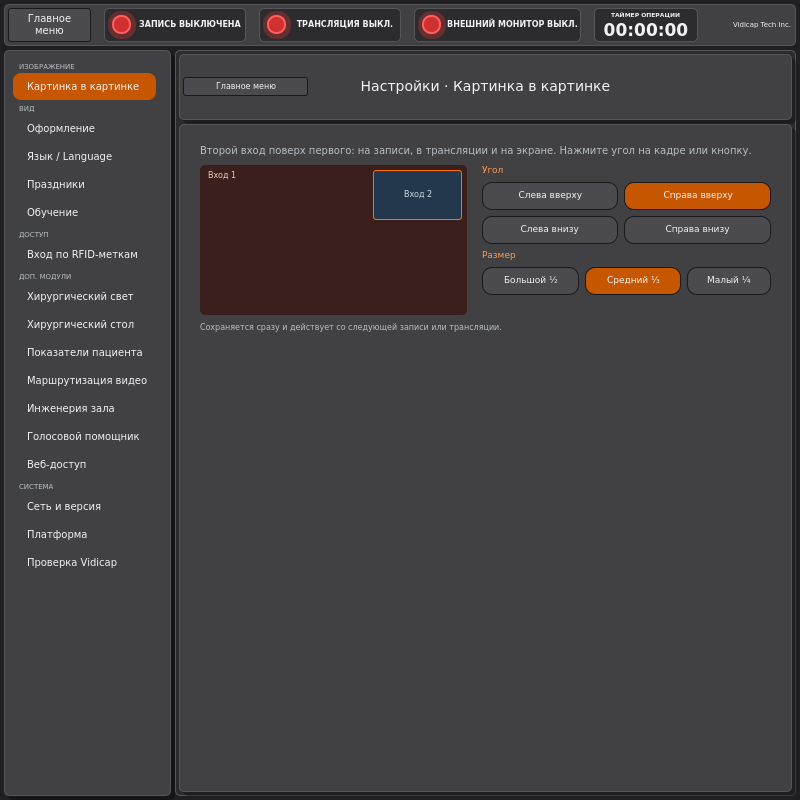The width and height of the screenshot is (800, 800).
Task: Toggle recording via ЗАПИСЬ ВЫКЛЮЧЕНА label
Action: point(190,24)
